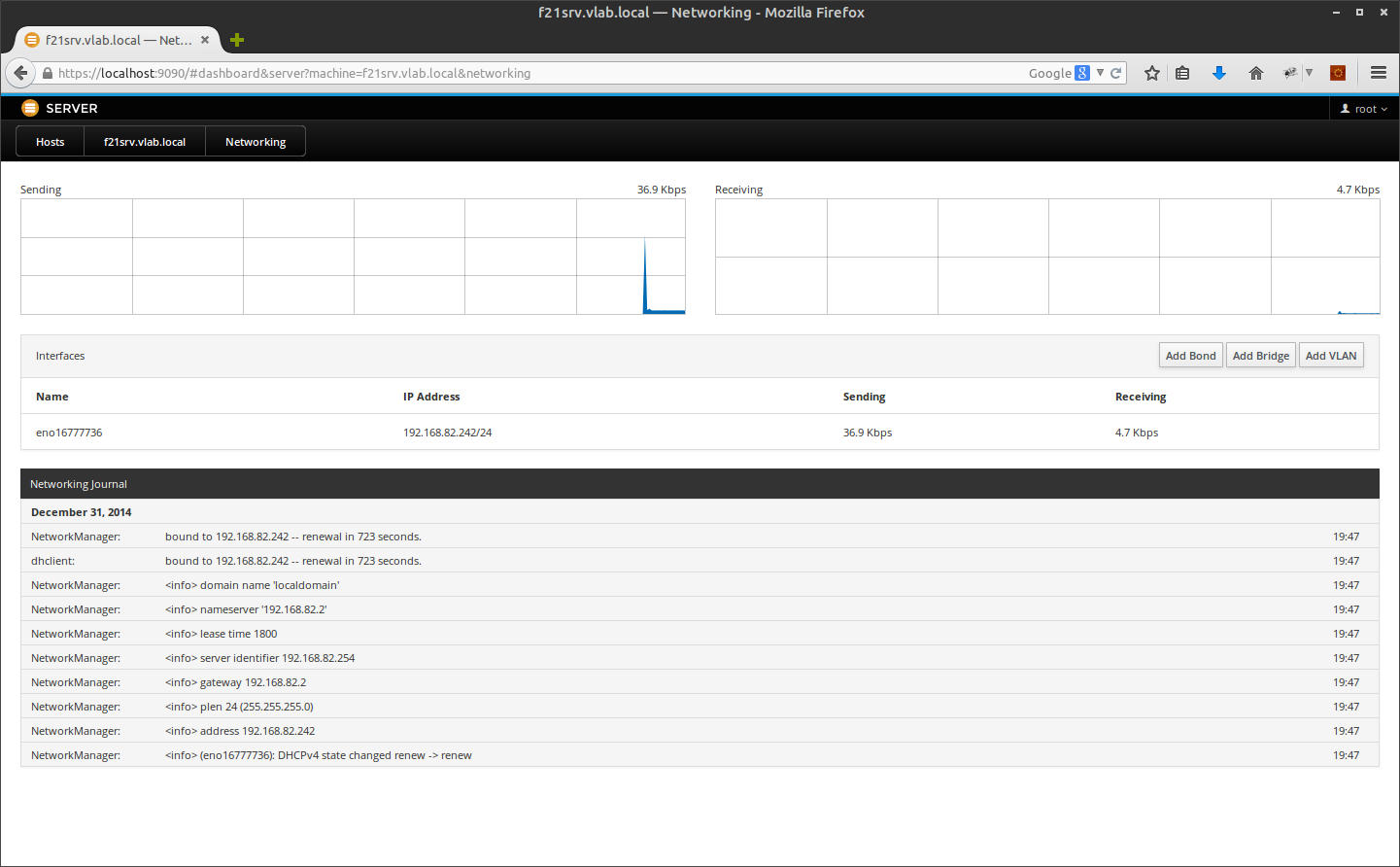Select the f21srv.vlab.local breadcrumb
Image resolution: width=1400 pixels, height=867 pixels.
[x=145, y=142]
